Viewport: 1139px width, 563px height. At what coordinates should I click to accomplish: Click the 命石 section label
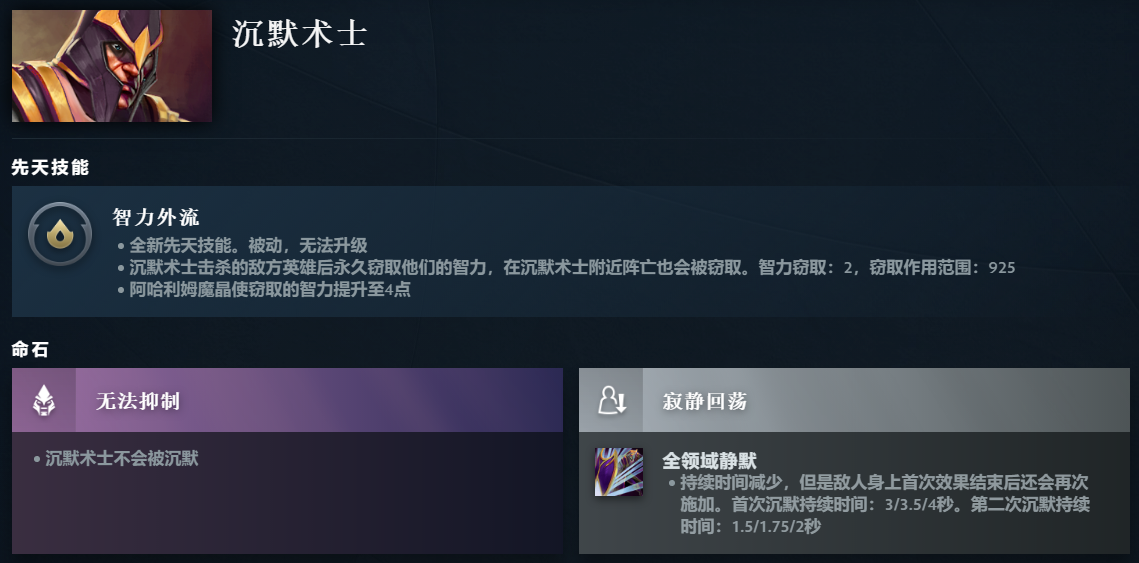pyautogui.click(x=31, y=349)
